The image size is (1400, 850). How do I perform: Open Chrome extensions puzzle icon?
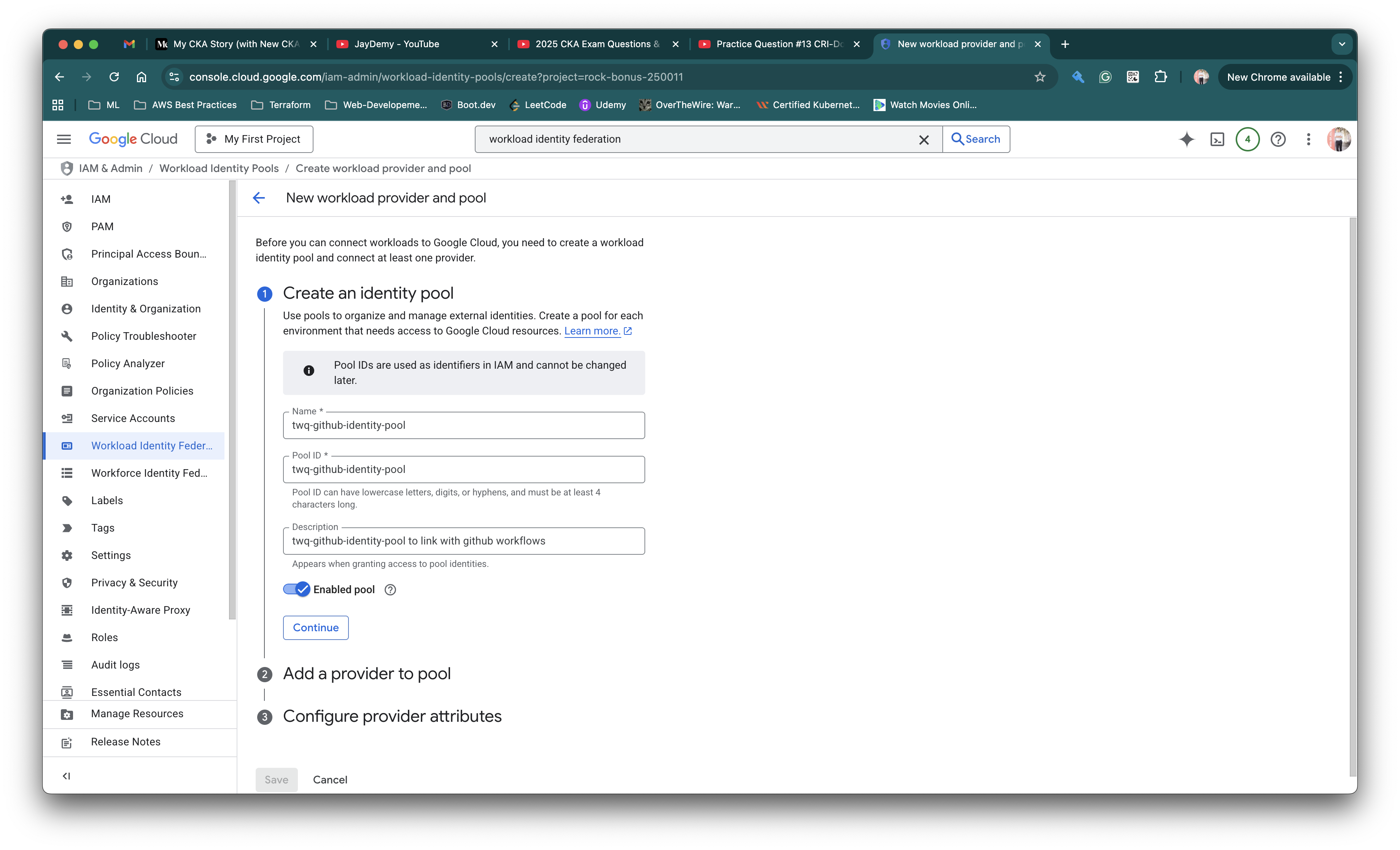click(x=1160, y=77)
